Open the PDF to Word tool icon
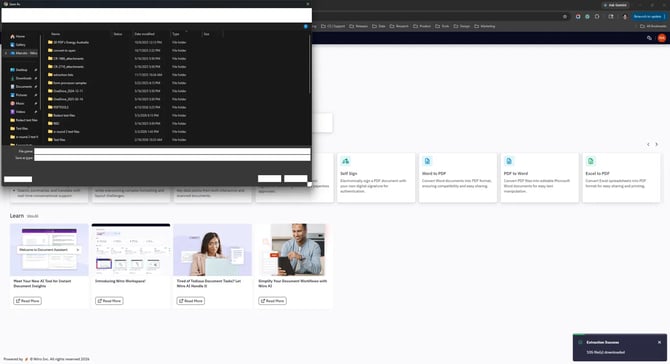This screenshot has width=670, height=364. click(508, 161)
